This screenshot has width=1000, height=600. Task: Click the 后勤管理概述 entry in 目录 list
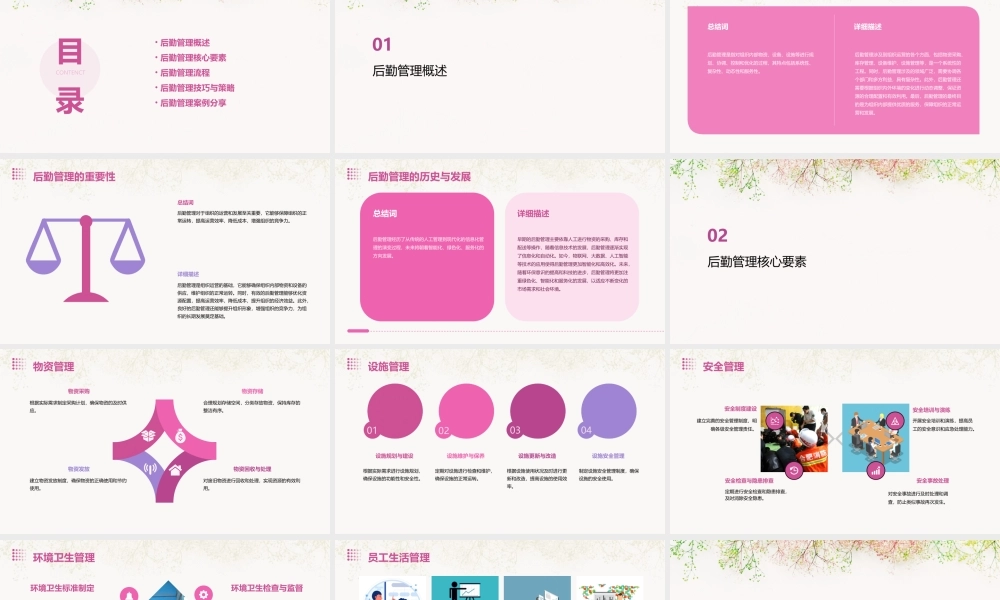point(185,43)
